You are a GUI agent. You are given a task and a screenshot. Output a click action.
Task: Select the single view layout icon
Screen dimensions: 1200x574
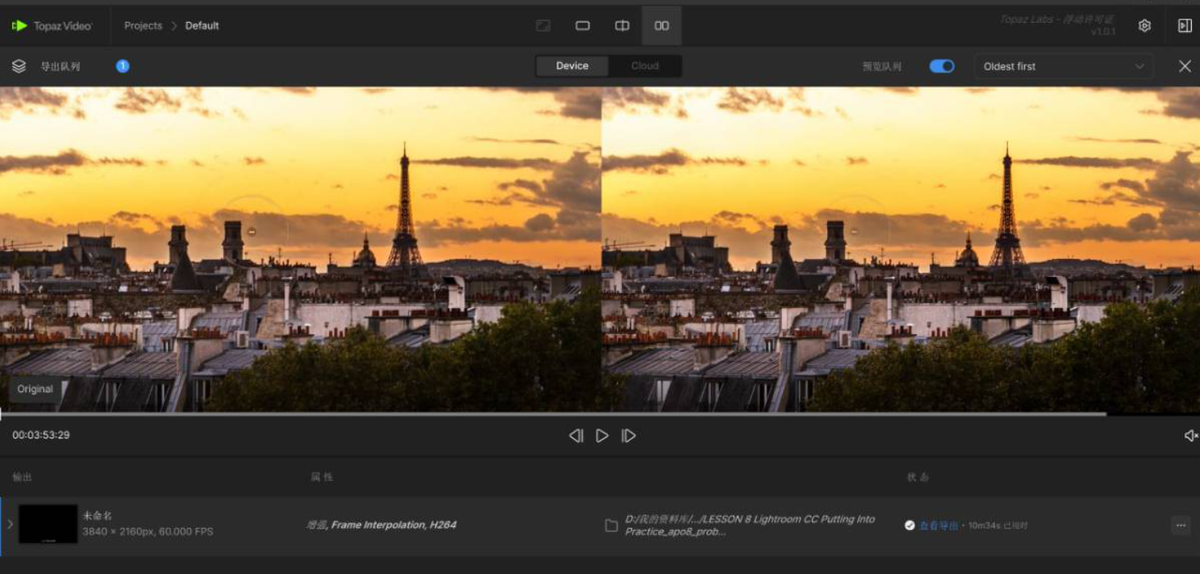tap(582, 26)
